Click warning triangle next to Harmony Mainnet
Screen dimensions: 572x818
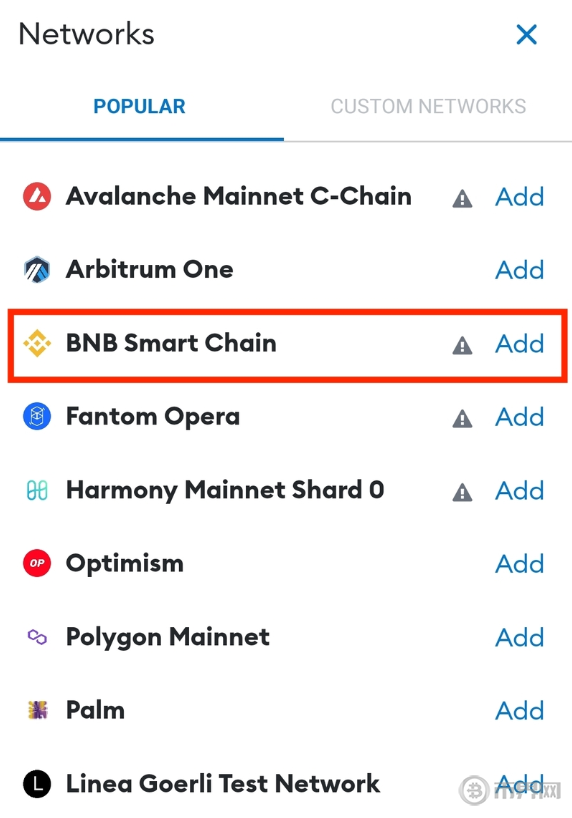(x=462, y=492)
